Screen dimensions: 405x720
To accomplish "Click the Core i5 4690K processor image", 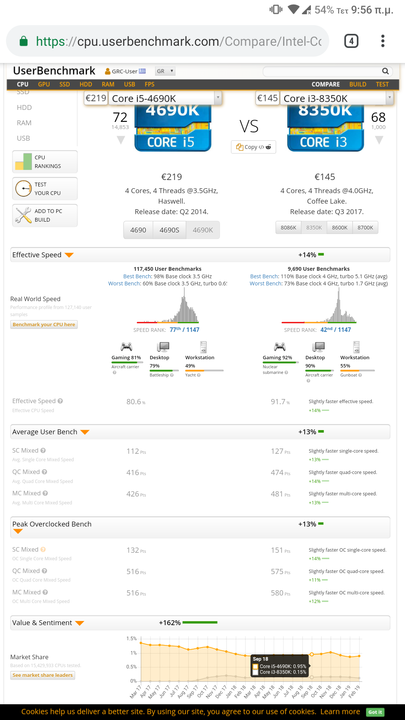I will tap(172, 128).
